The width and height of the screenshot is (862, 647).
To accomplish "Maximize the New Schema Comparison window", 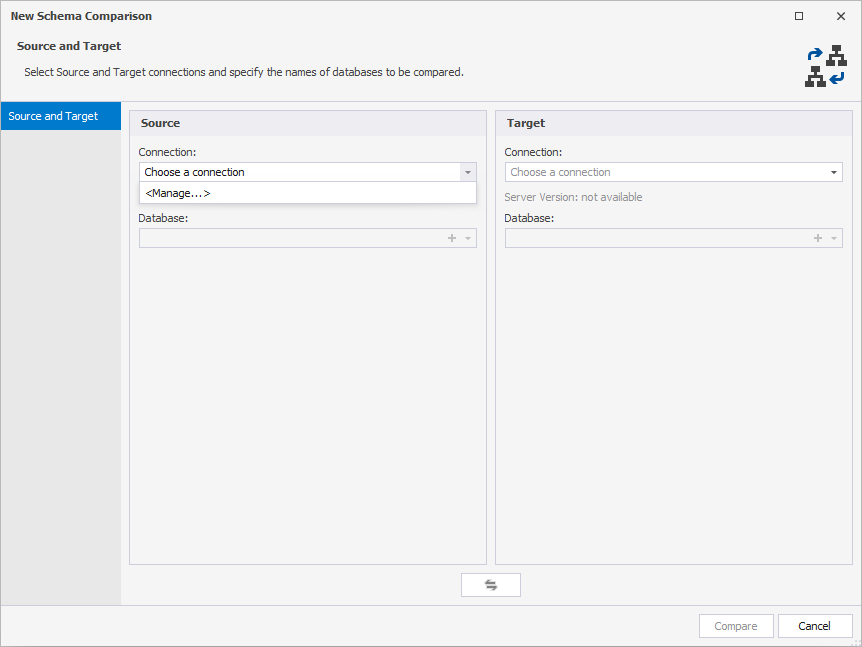I will click(x=799, y=16).
